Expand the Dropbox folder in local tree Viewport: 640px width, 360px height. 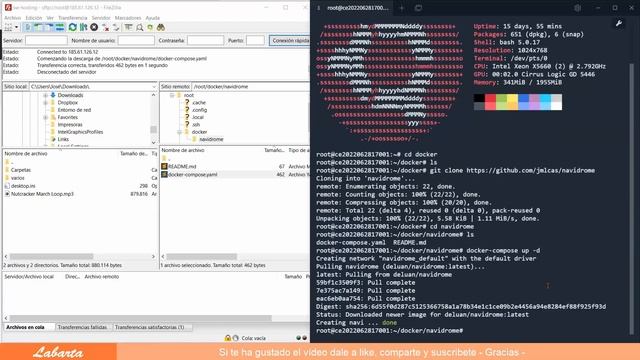46,102
